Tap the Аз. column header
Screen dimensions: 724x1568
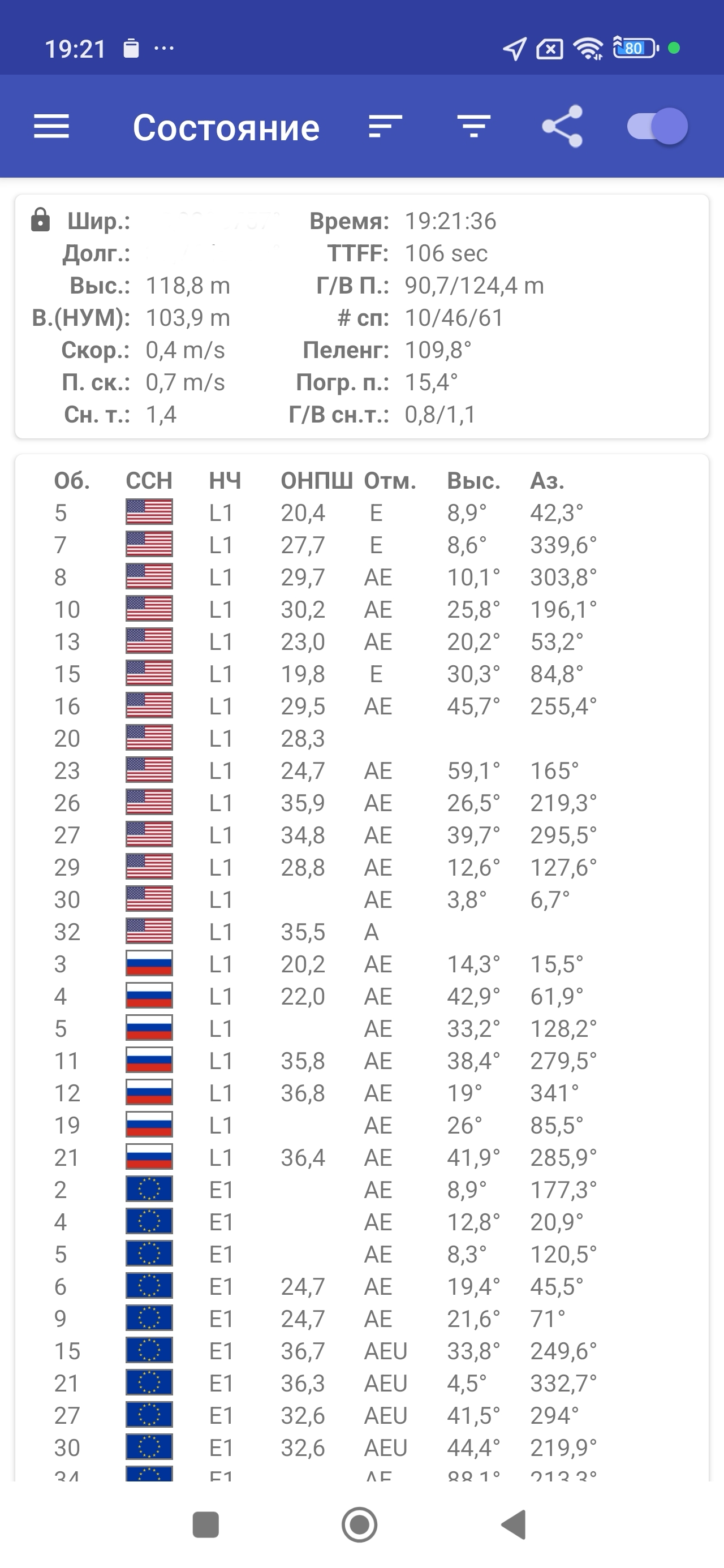coord(547,481)
